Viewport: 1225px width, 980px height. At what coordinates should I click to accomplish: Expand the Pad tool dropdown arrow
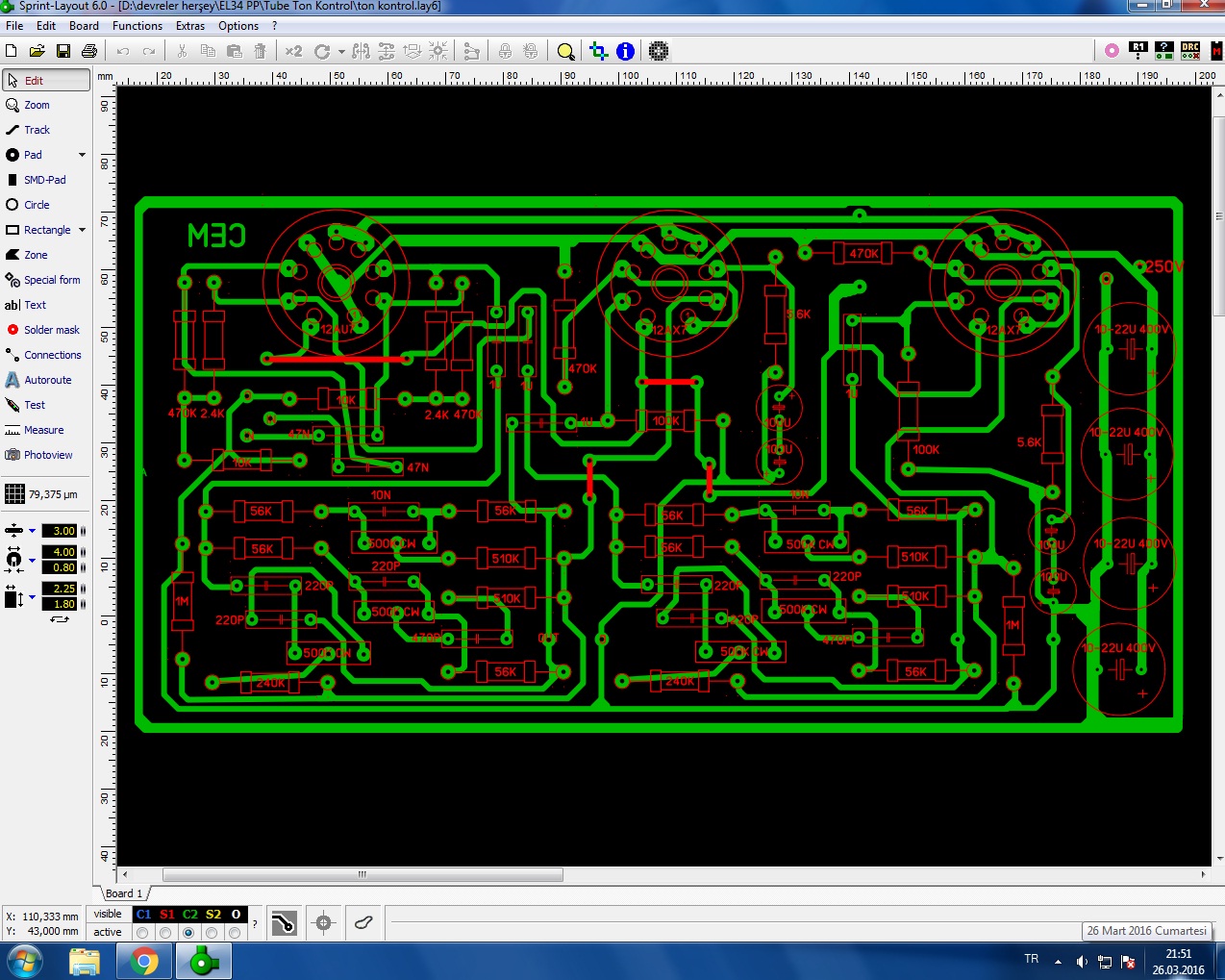82,155
